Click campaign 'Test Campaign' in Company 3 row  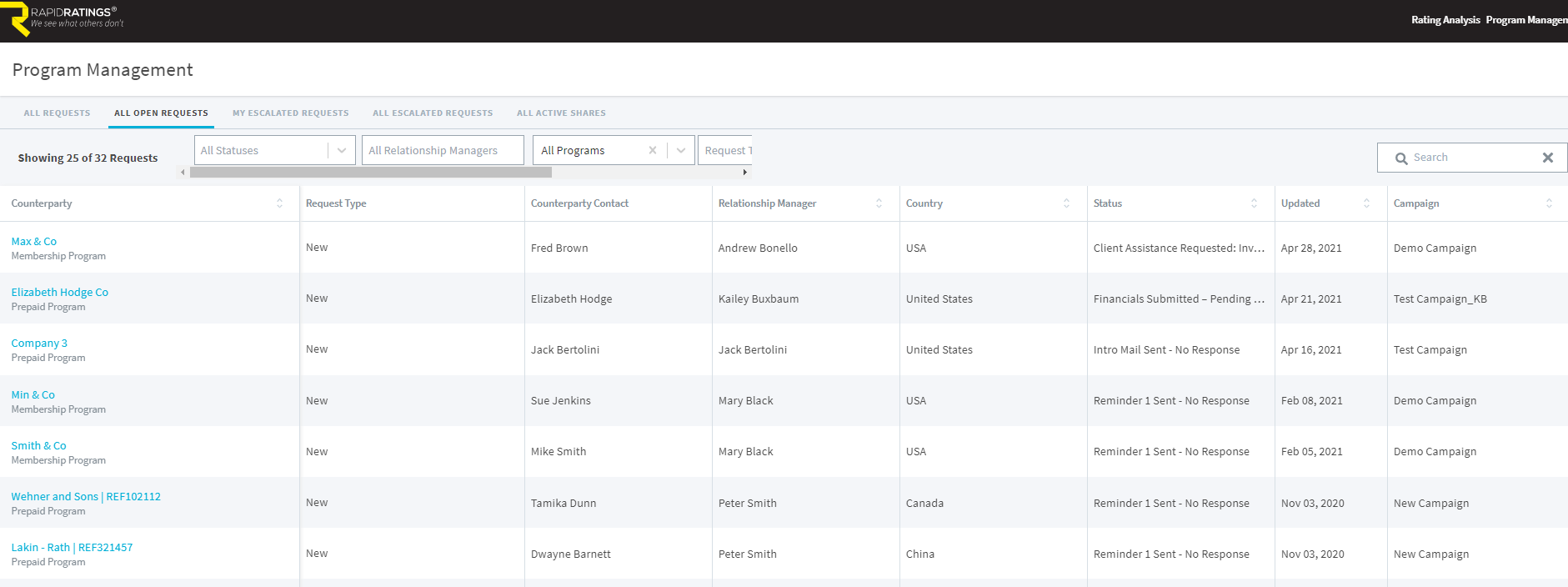click(x=1430, y=350)
